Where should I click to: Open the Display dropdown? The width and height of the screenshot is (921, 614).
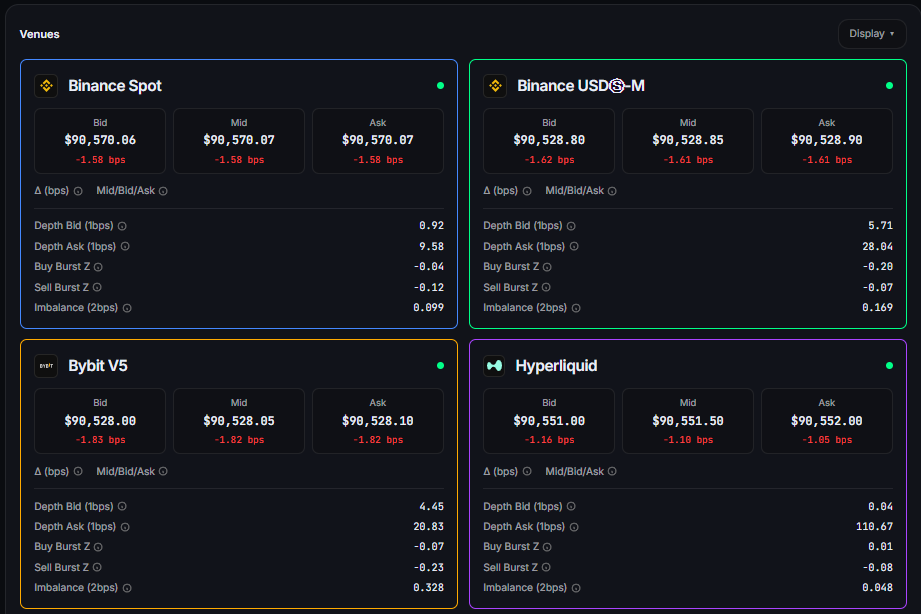tap(871, 33)
